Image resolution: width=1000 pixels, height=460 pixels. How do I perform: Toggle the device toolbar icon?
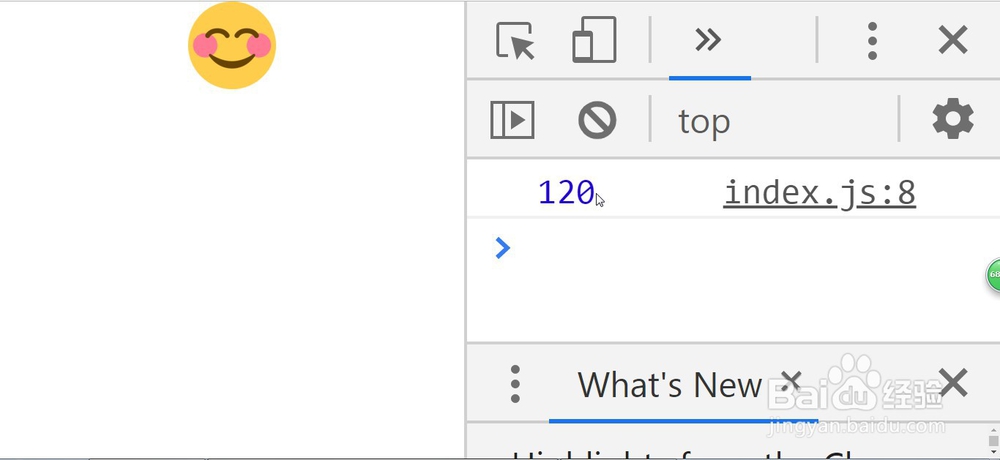594,41
